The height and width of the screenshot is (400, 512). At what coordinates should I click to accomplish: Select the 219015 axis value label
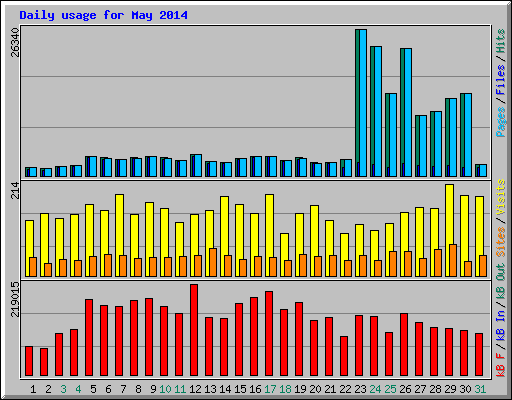[15, 299]
